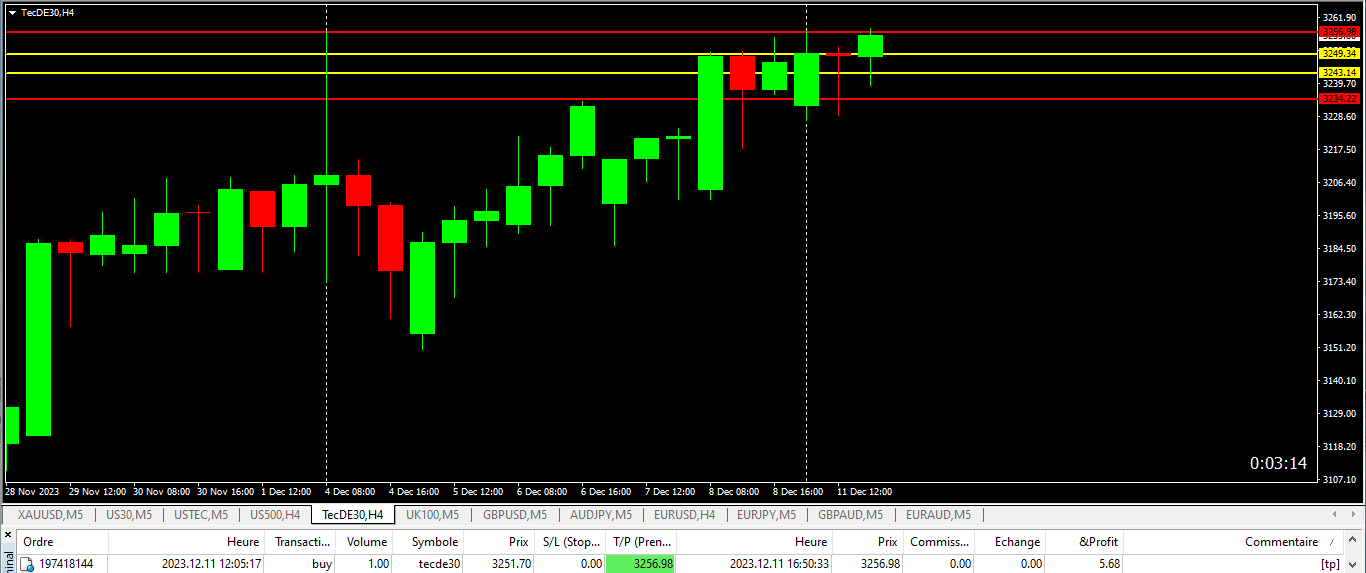Switch to the XAUUSD,M5 chart tab
Viewport: 1366px width, 573px height.
(50, 515)
